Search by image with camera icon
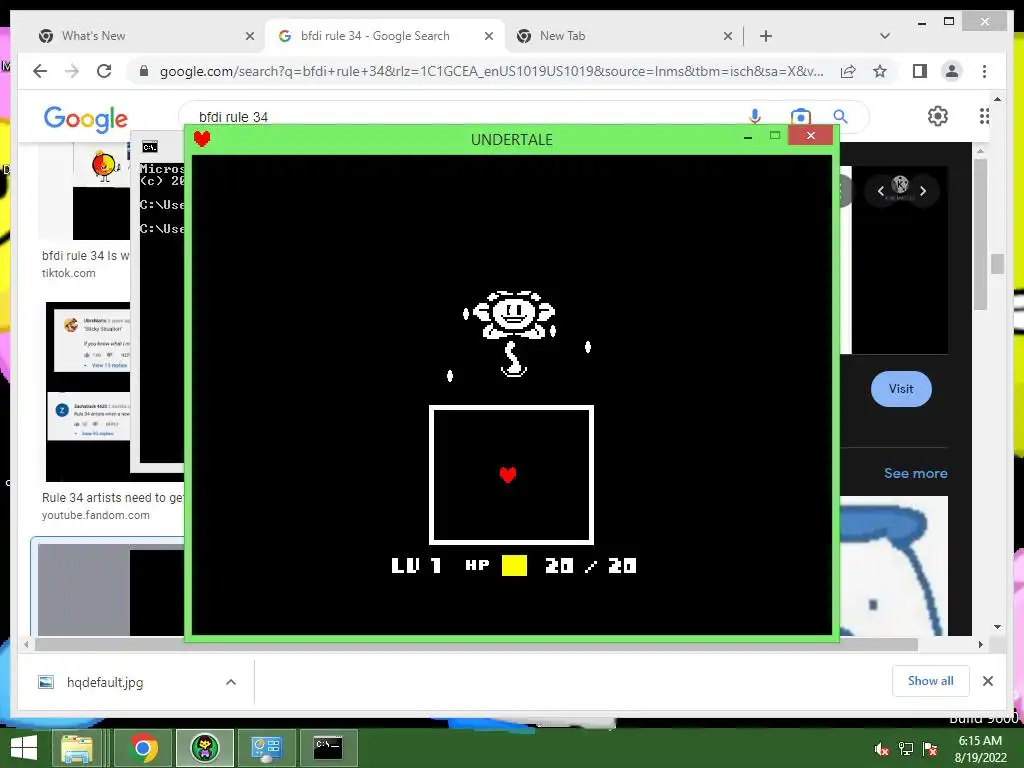This screenshot has width=1024, height=768. pos(800,117)
